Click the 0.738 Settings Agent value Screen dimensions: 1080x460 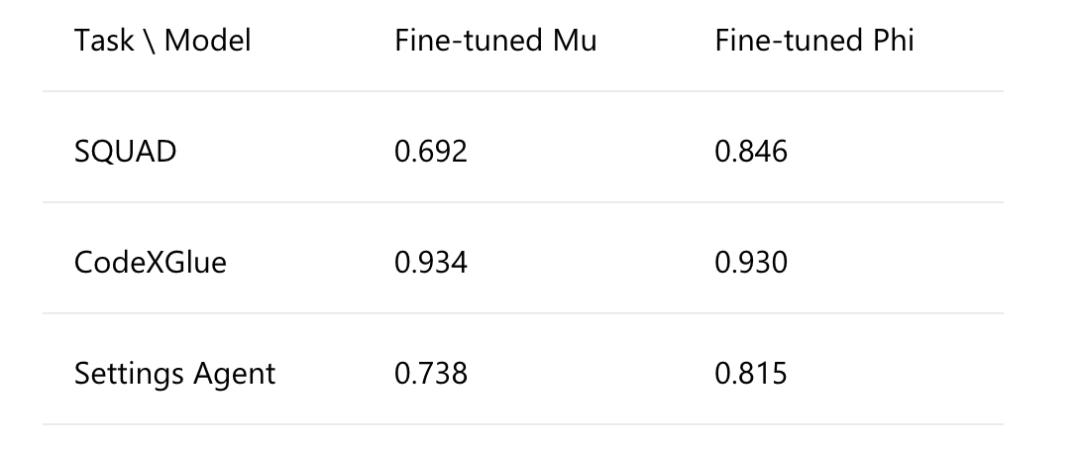point(431,374)
